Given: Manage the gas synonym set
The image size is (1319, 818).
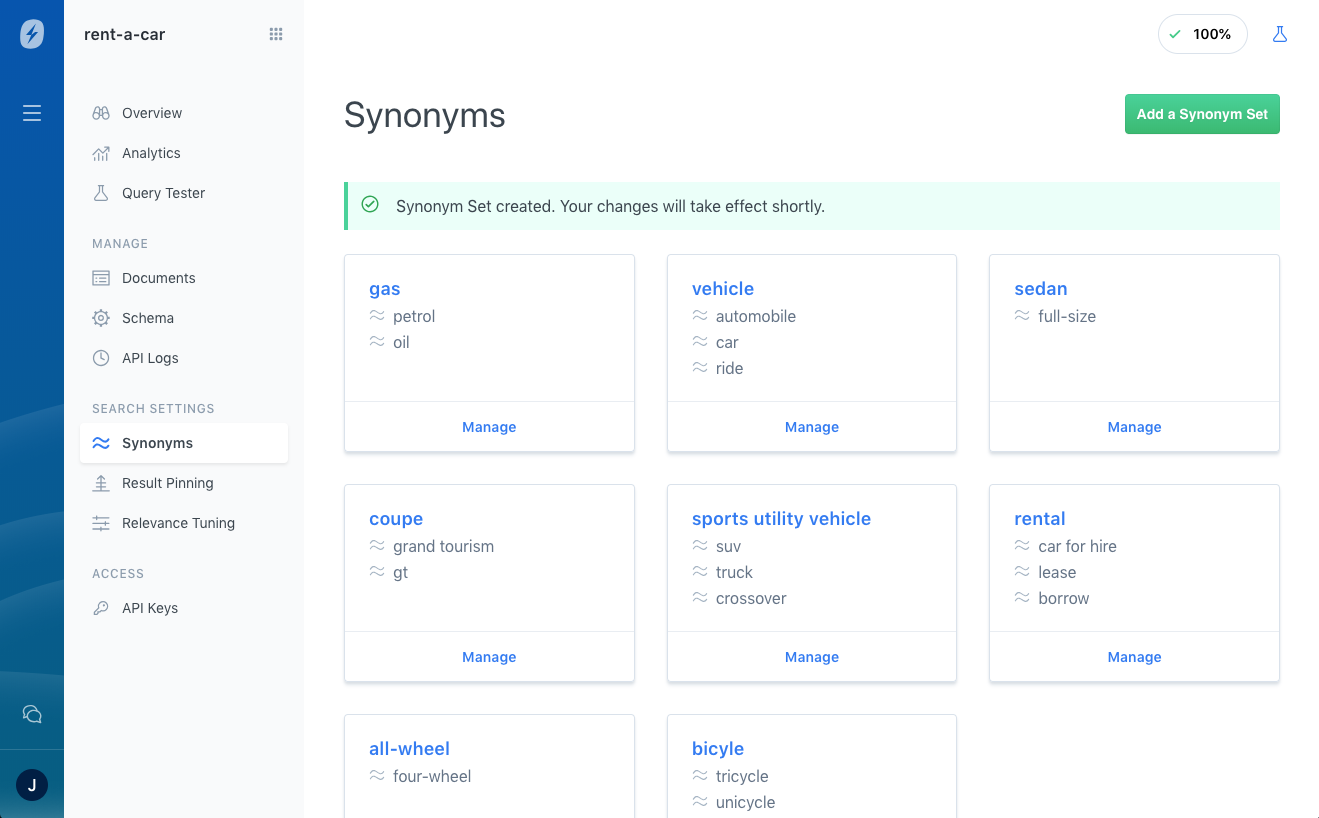Looking at the screenshot, I should click(489, 427).
